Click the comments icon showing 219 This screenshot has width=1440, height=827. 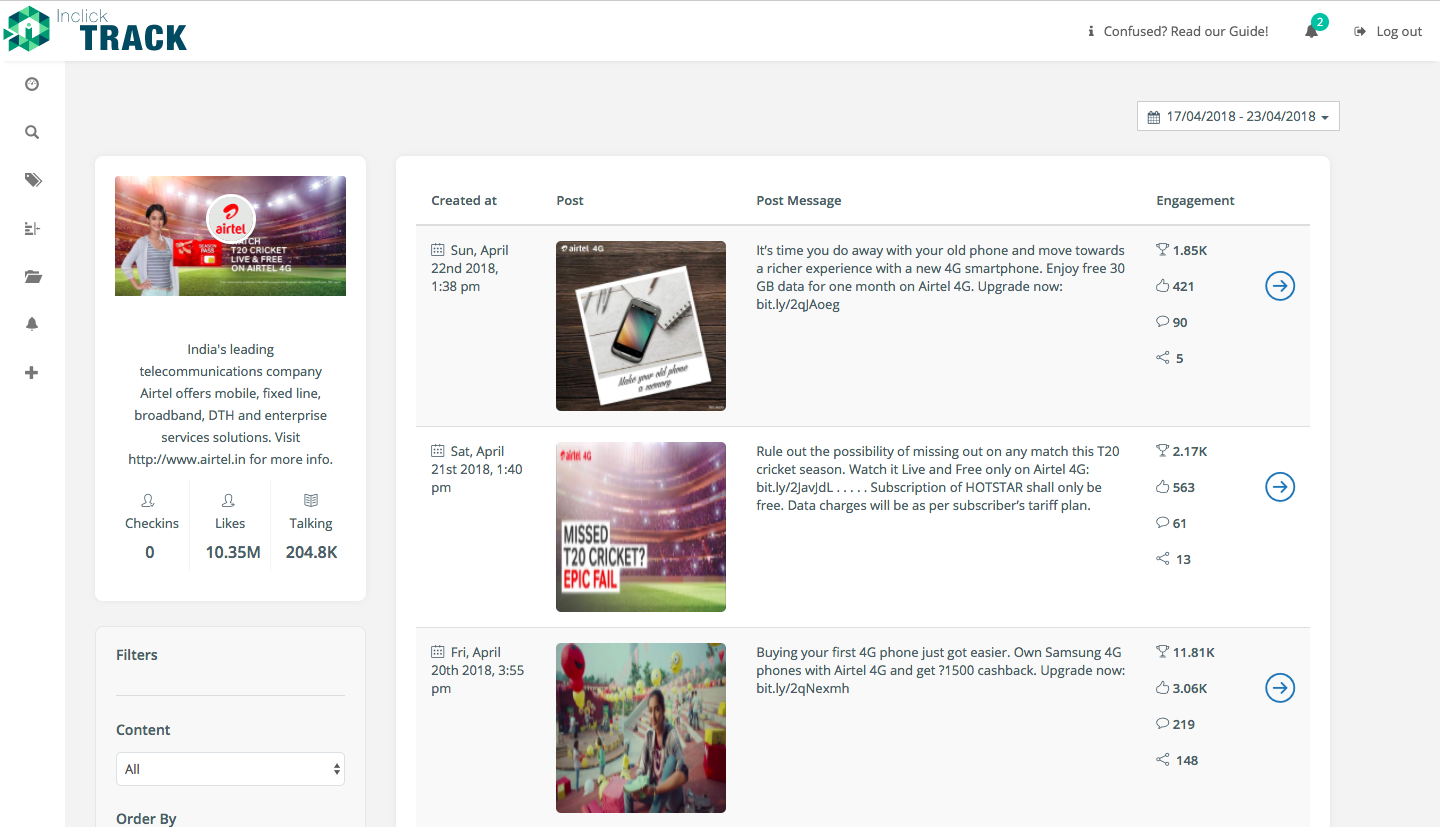point(1162,724)
